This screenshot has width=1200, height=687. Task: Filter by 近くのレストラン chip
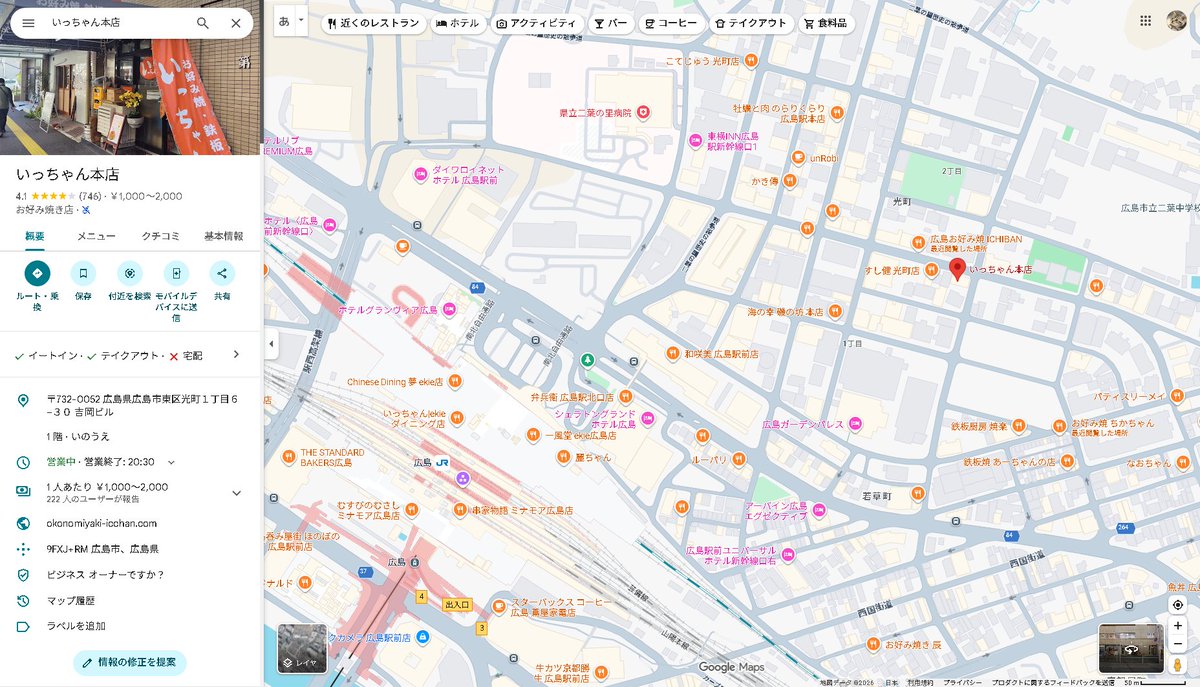pos(372,23)
